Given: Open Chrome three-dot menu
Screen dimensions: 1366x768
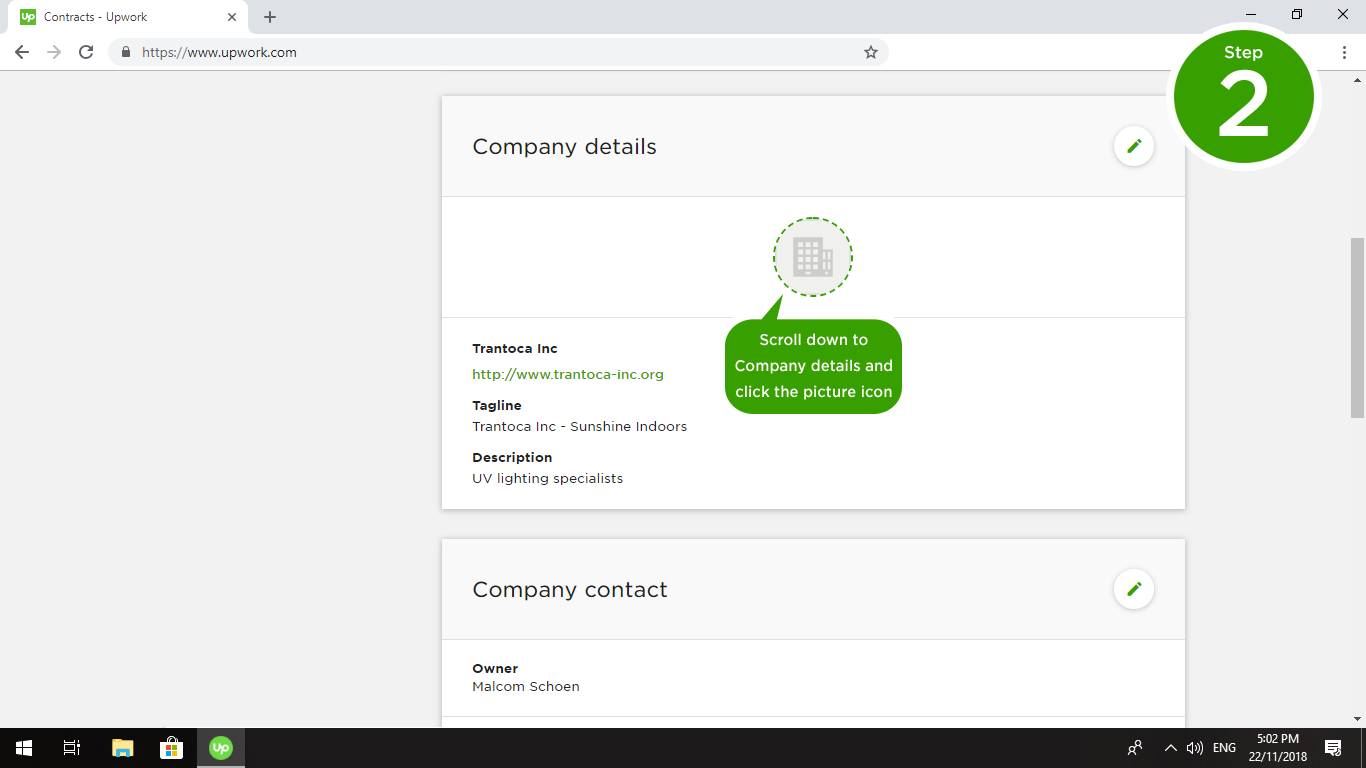Looking at the screenshot, I should click(x=1344, y=52).
